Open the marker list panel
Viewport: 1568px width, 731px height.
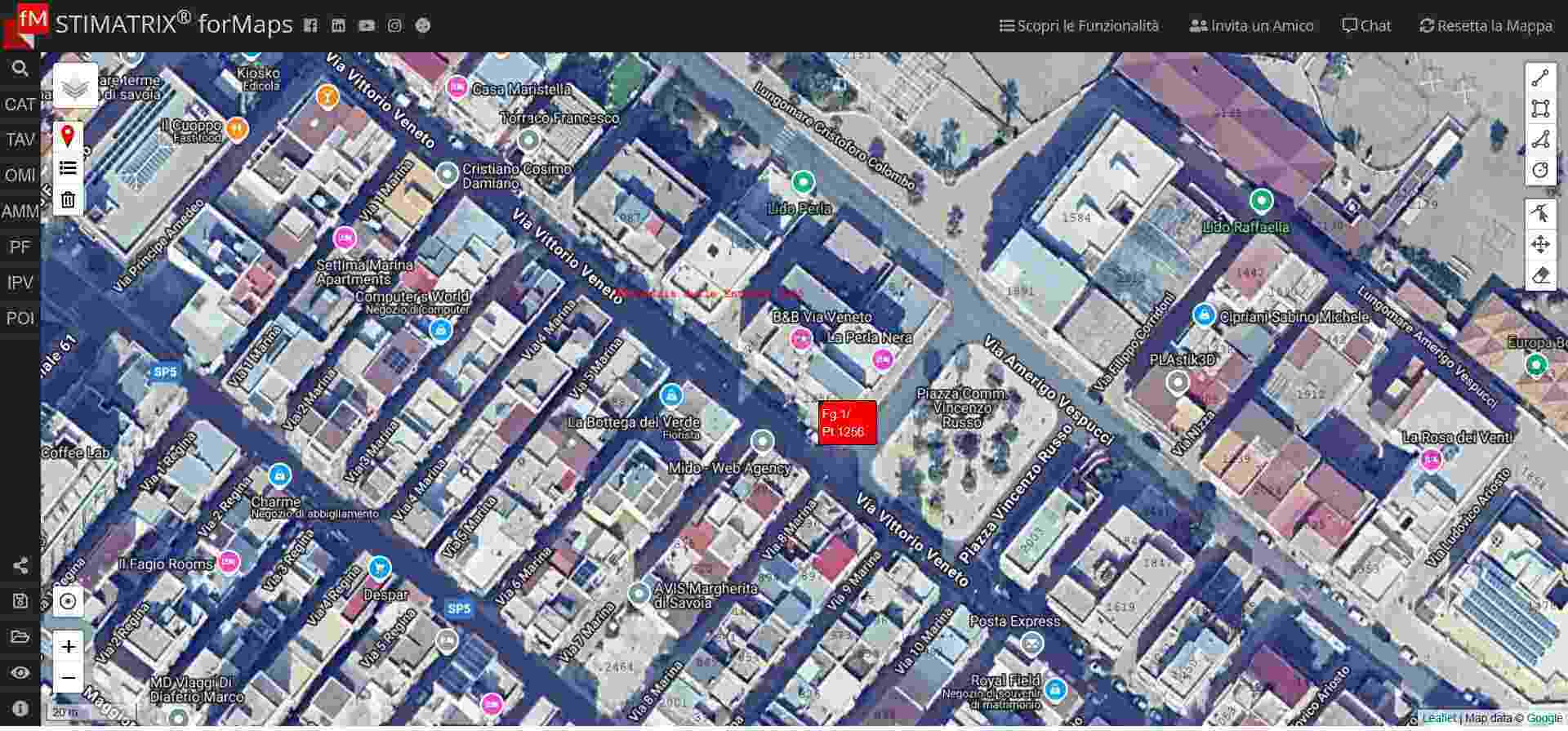click(68, 168)
